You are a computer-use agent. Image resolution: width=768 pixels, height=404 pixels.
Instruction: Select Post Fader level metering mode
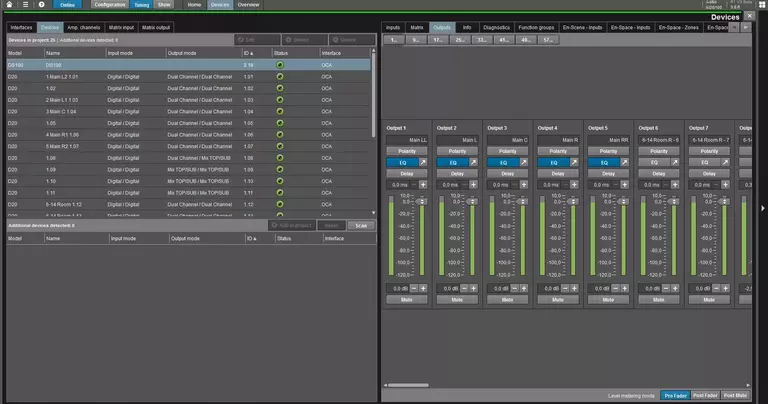click(705, 396)
